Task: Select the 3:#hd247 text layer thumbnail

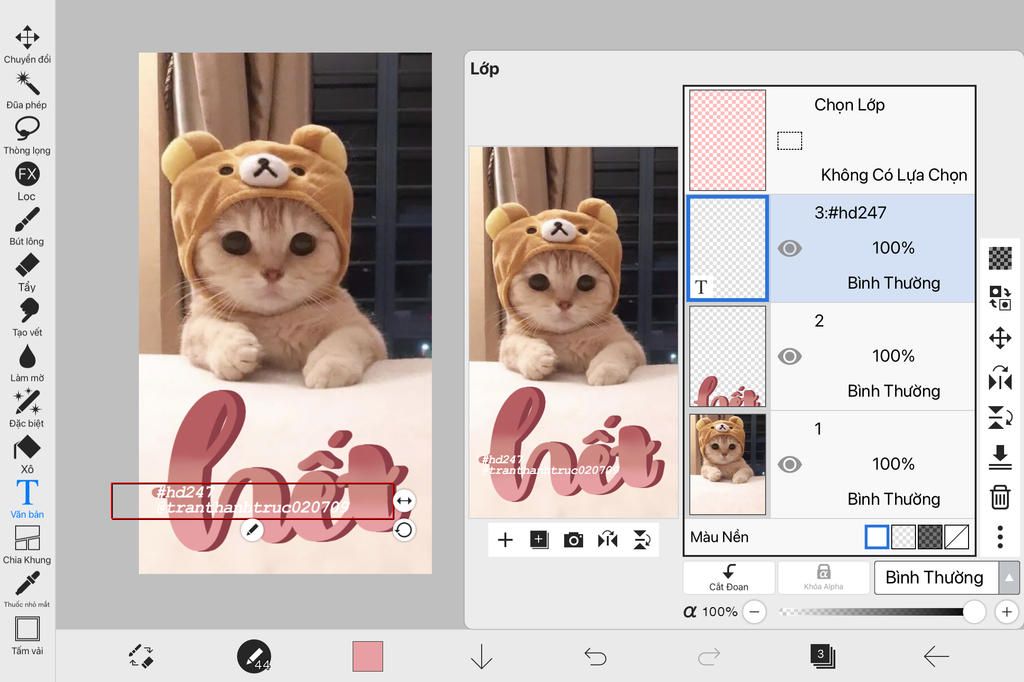Action: (728, 248)
